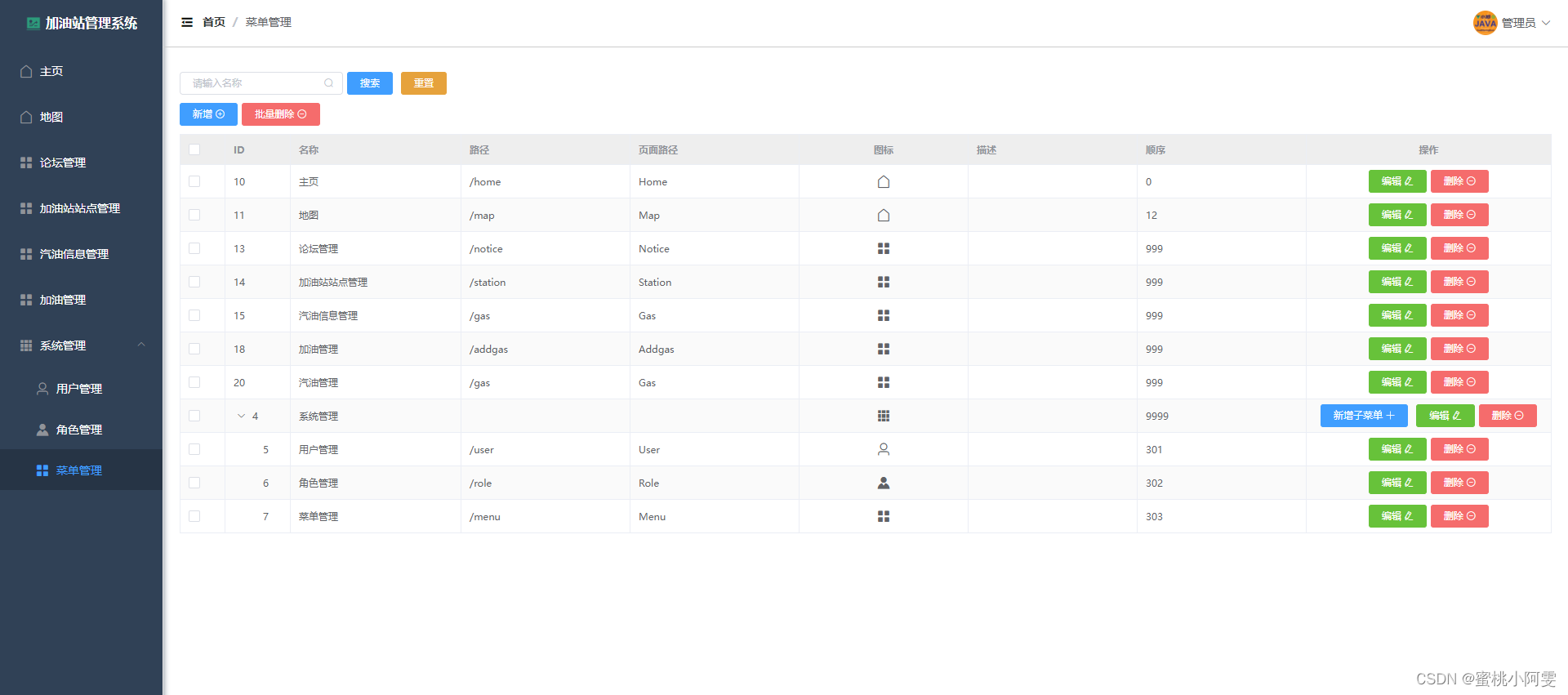This screenshot has height=695, width=1568.
Task: Check the checkbox for row ID 11
Action: (194, 216)
